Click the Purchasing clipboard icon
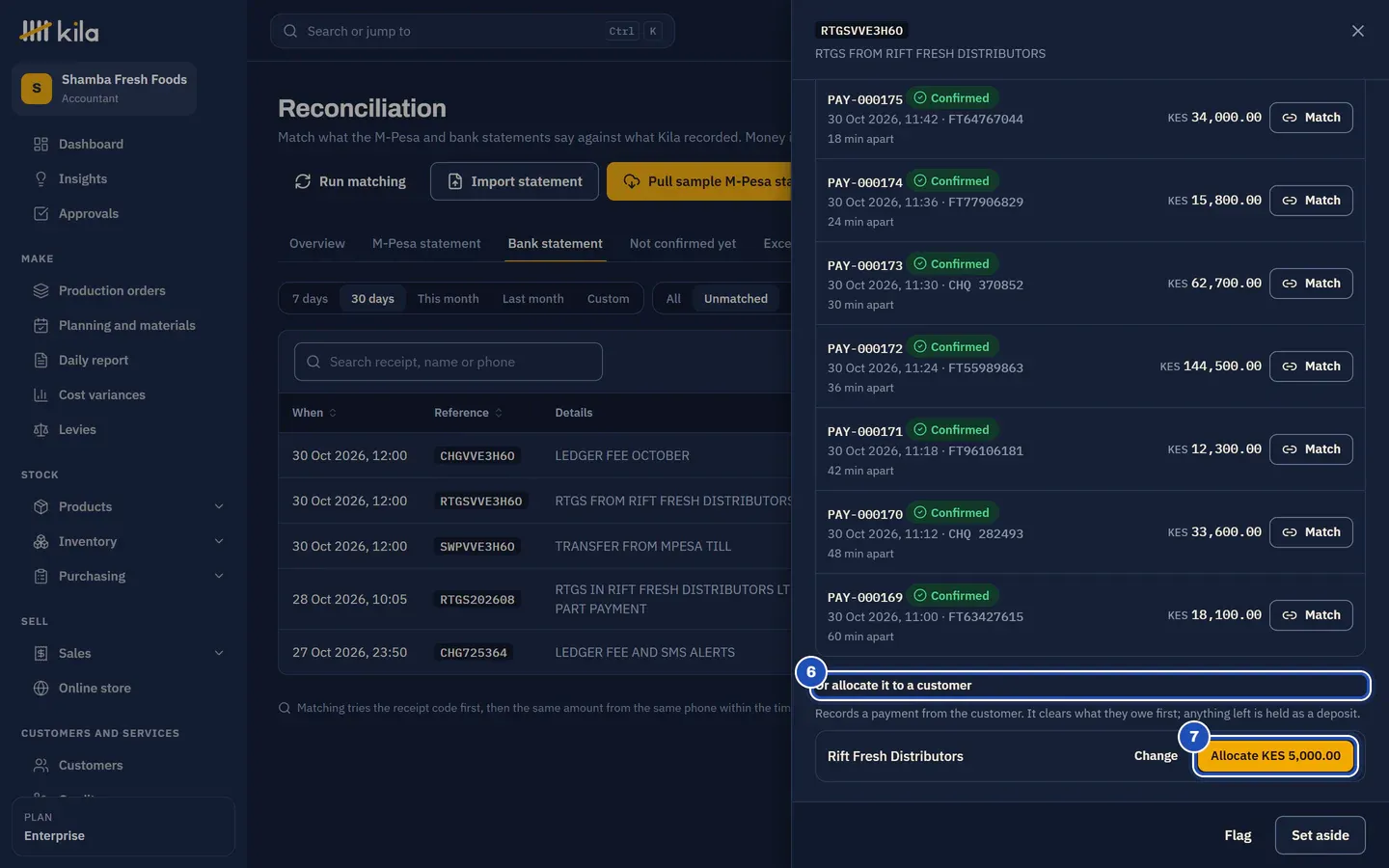Image resolution: width=1389 pixels, height=868 pixels. pos(41,577)
